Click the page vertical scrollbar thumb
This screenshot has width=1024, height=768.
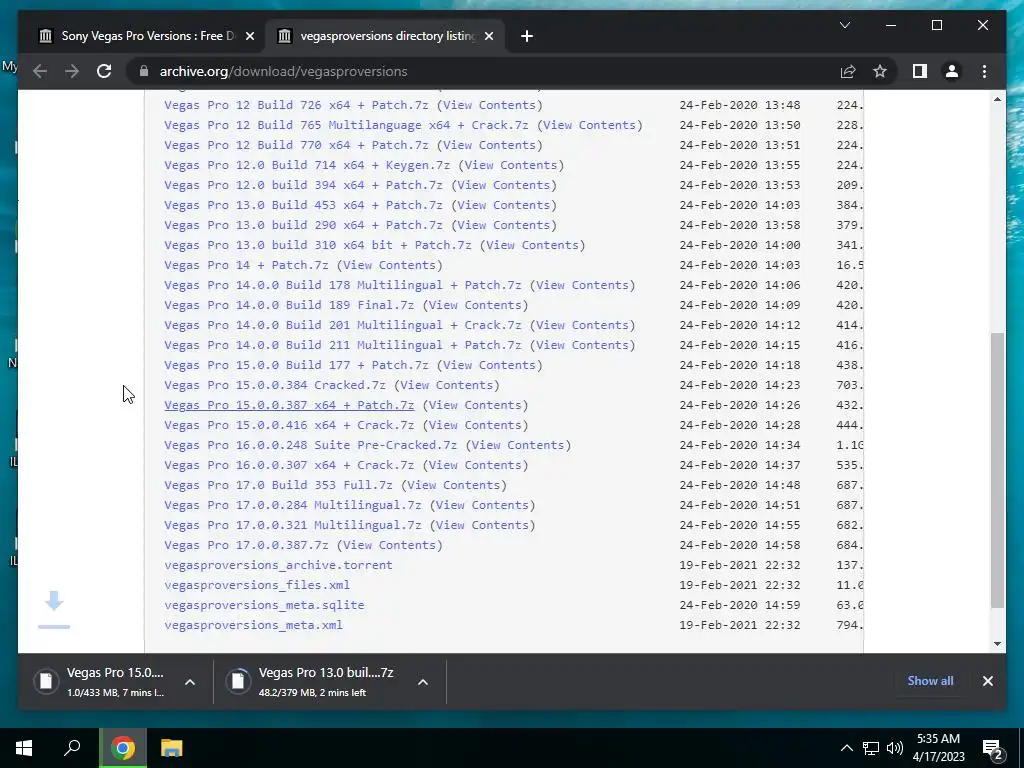(997, 470)
